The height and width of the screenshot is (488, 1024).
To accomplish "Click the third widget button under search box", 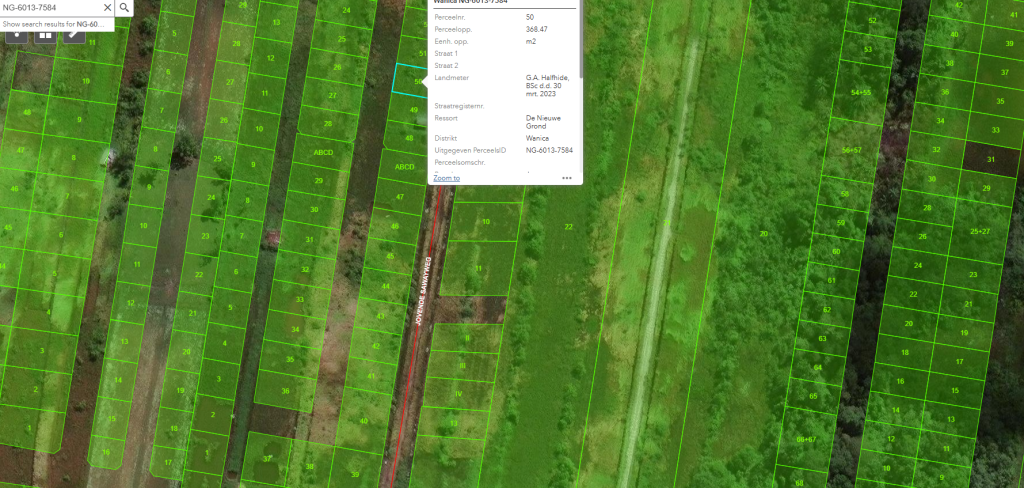I will pyautogui.click(x=73, y=34).
